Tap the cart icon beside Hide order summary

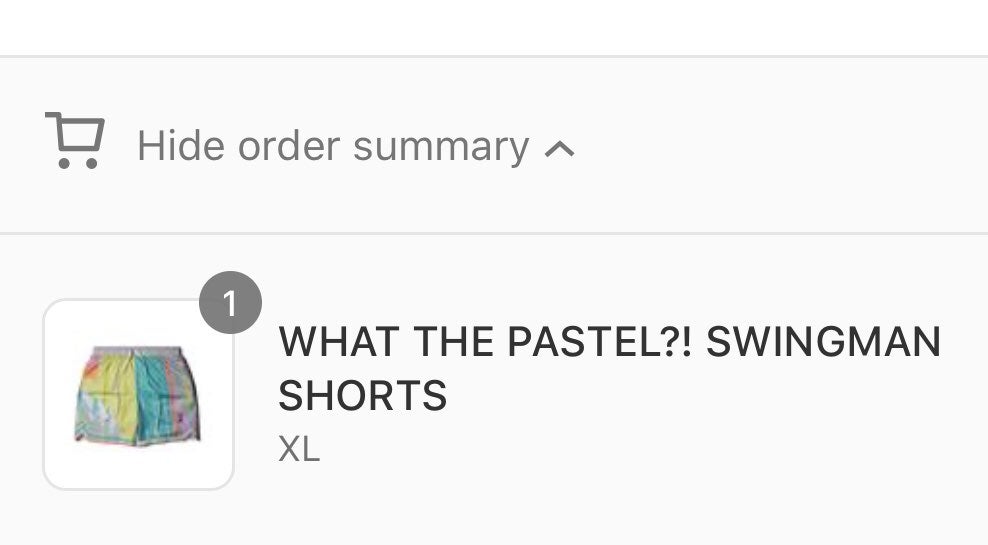click(75, 141)
